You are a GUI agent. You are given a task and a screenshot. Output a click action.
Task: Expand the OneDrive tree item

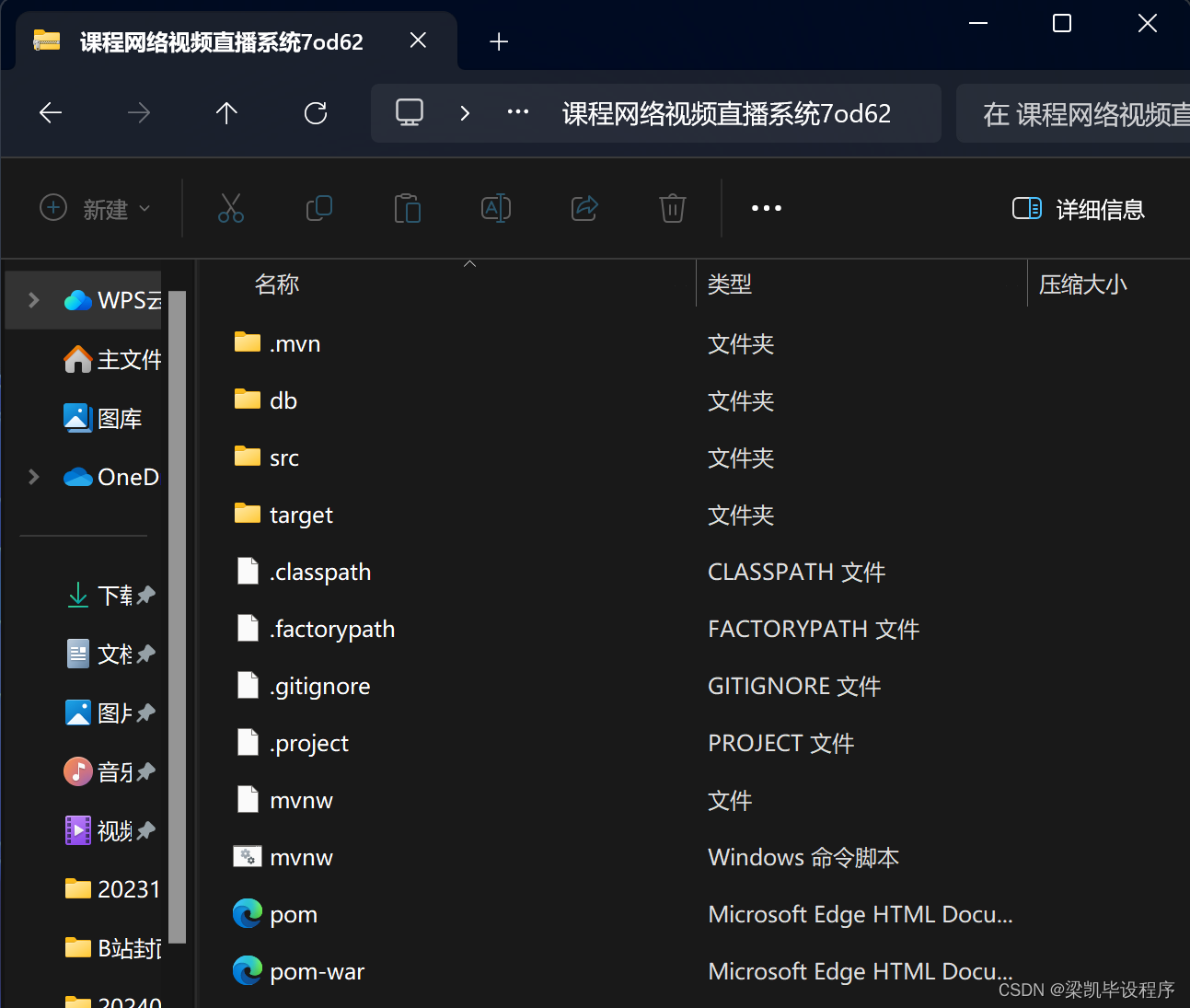33,477
